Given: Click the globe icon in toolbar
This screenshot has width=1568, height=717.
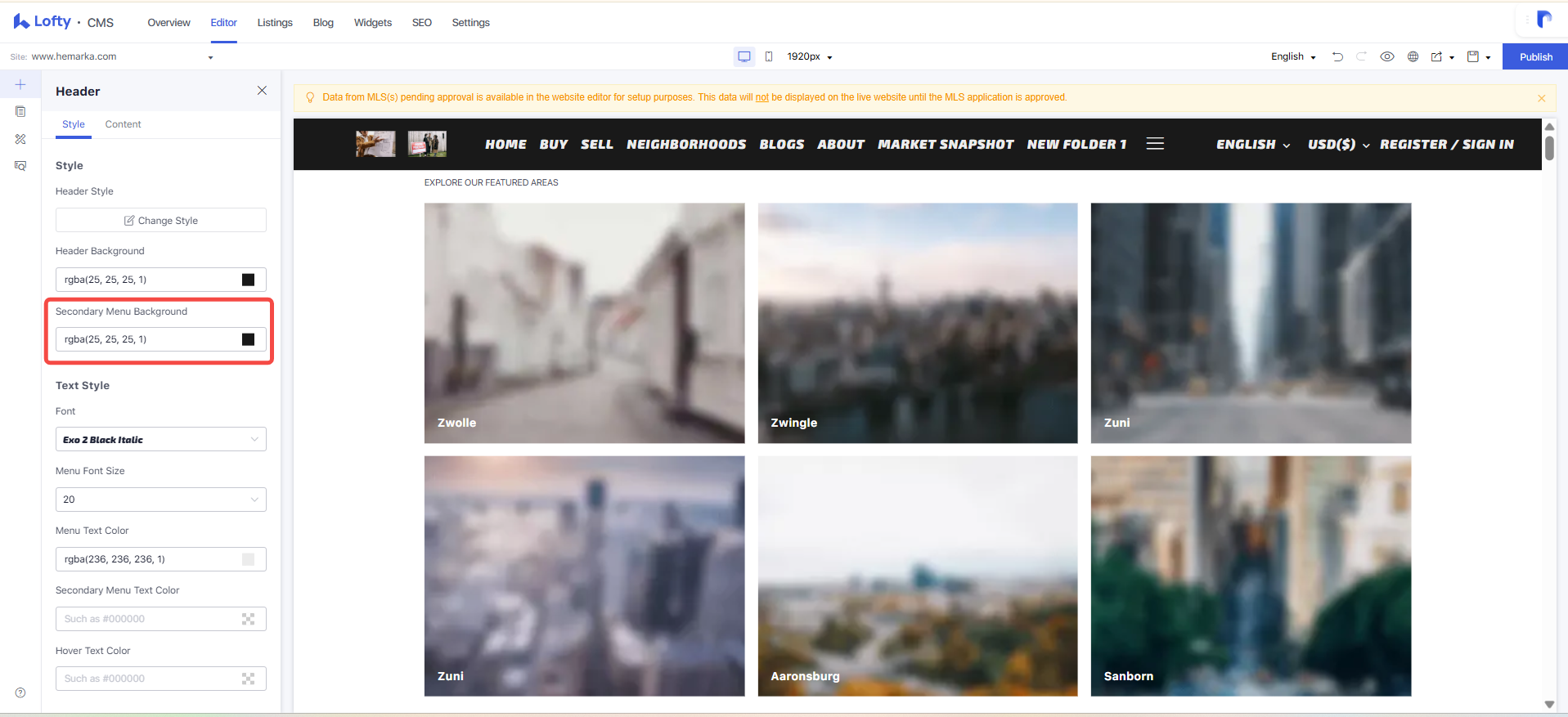Looking at the screenshot, I should pos(1413,56).
